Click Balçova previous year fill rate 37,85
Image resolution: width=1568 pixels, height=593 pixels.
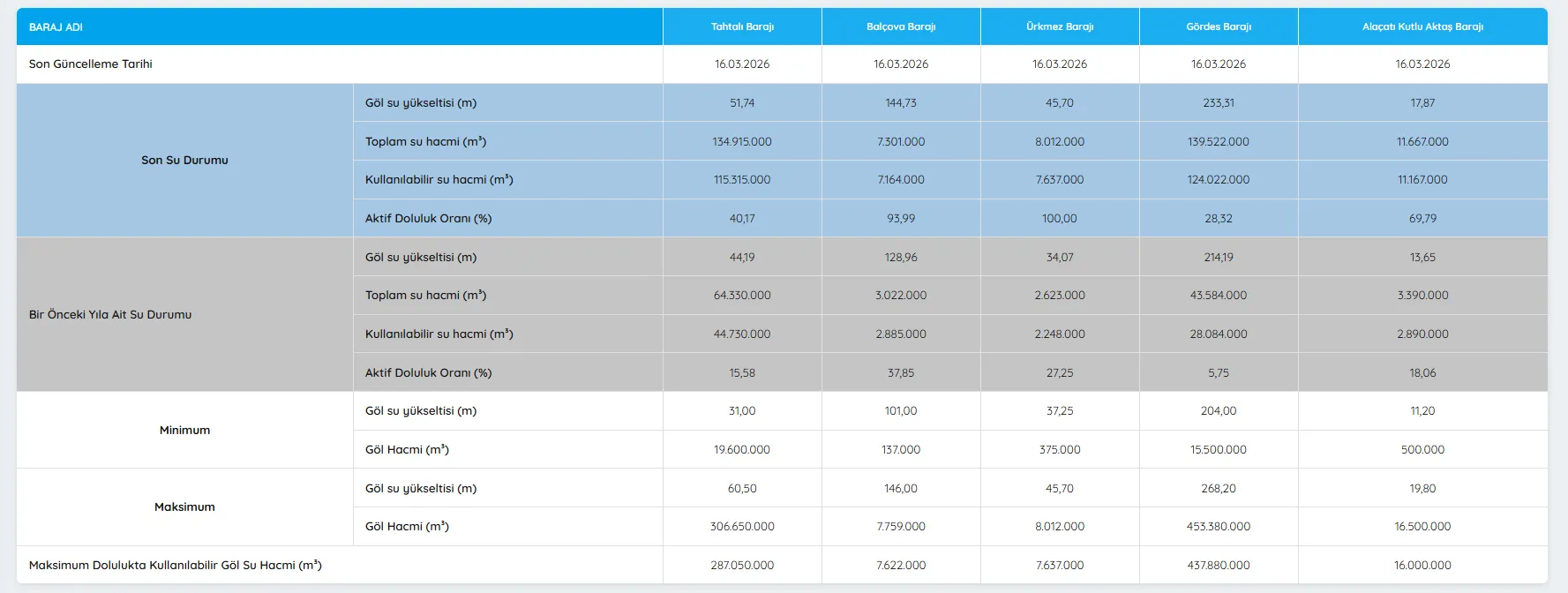[x=901, y=373]
